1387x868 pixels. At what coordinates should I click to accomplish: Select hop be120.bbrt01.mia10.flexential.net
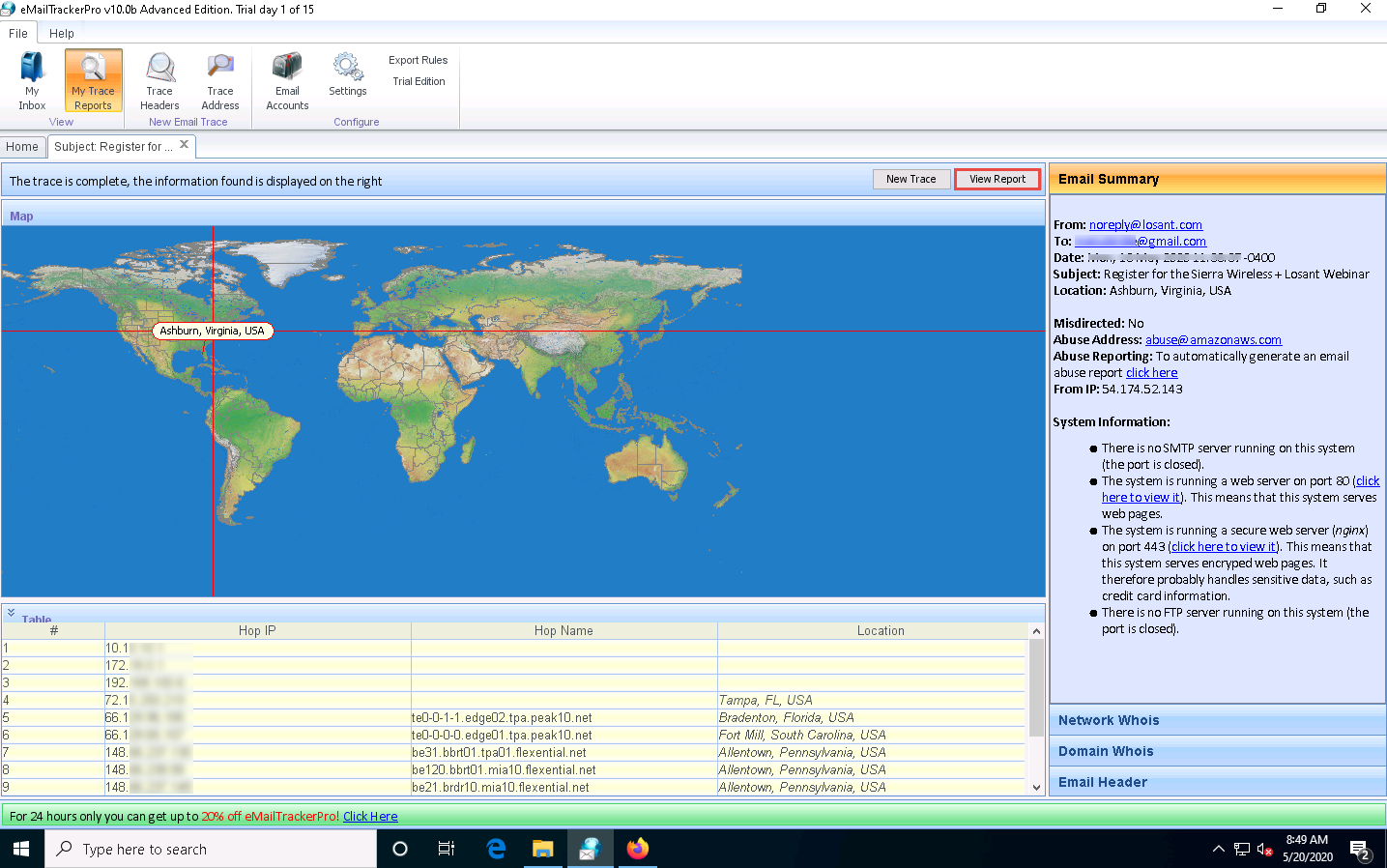point(504,770)
